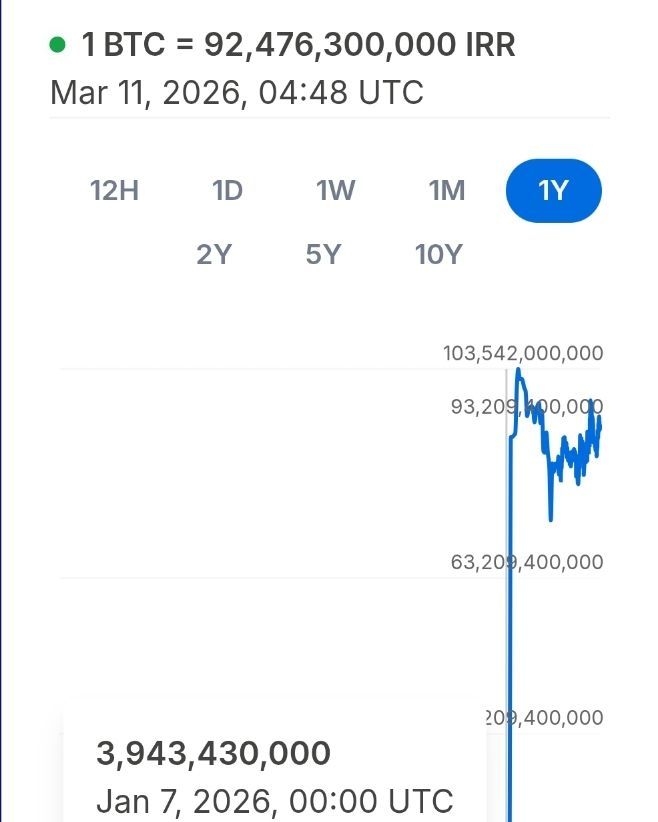658x822 pixels.
Task: Choose the 1W time range
Action: pyautogui.click(x=336, y=190)
